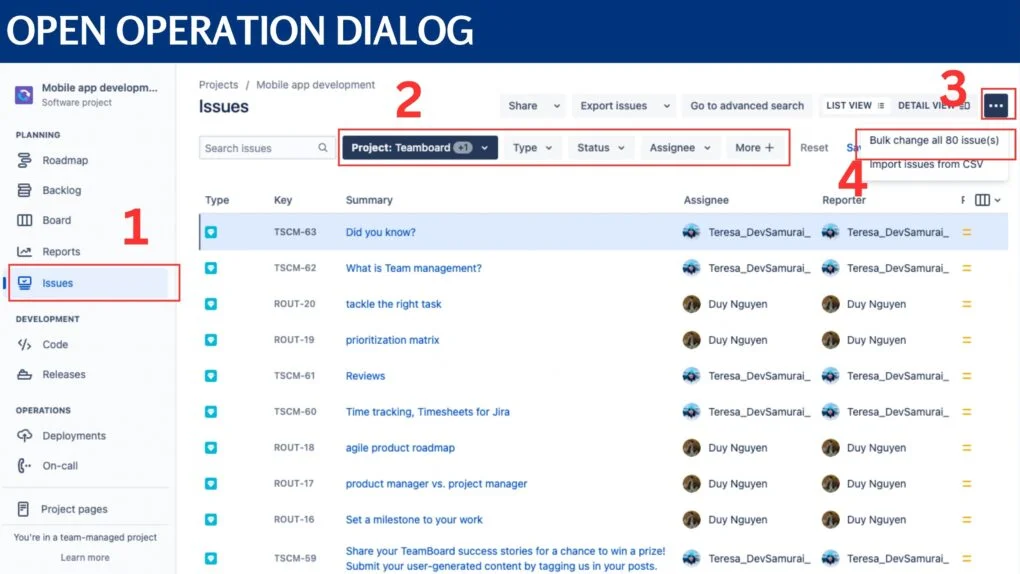This screenshot has height=574, width=1020.
Task: Open Releases in the sidebar
Action: (x=63, y=374)
